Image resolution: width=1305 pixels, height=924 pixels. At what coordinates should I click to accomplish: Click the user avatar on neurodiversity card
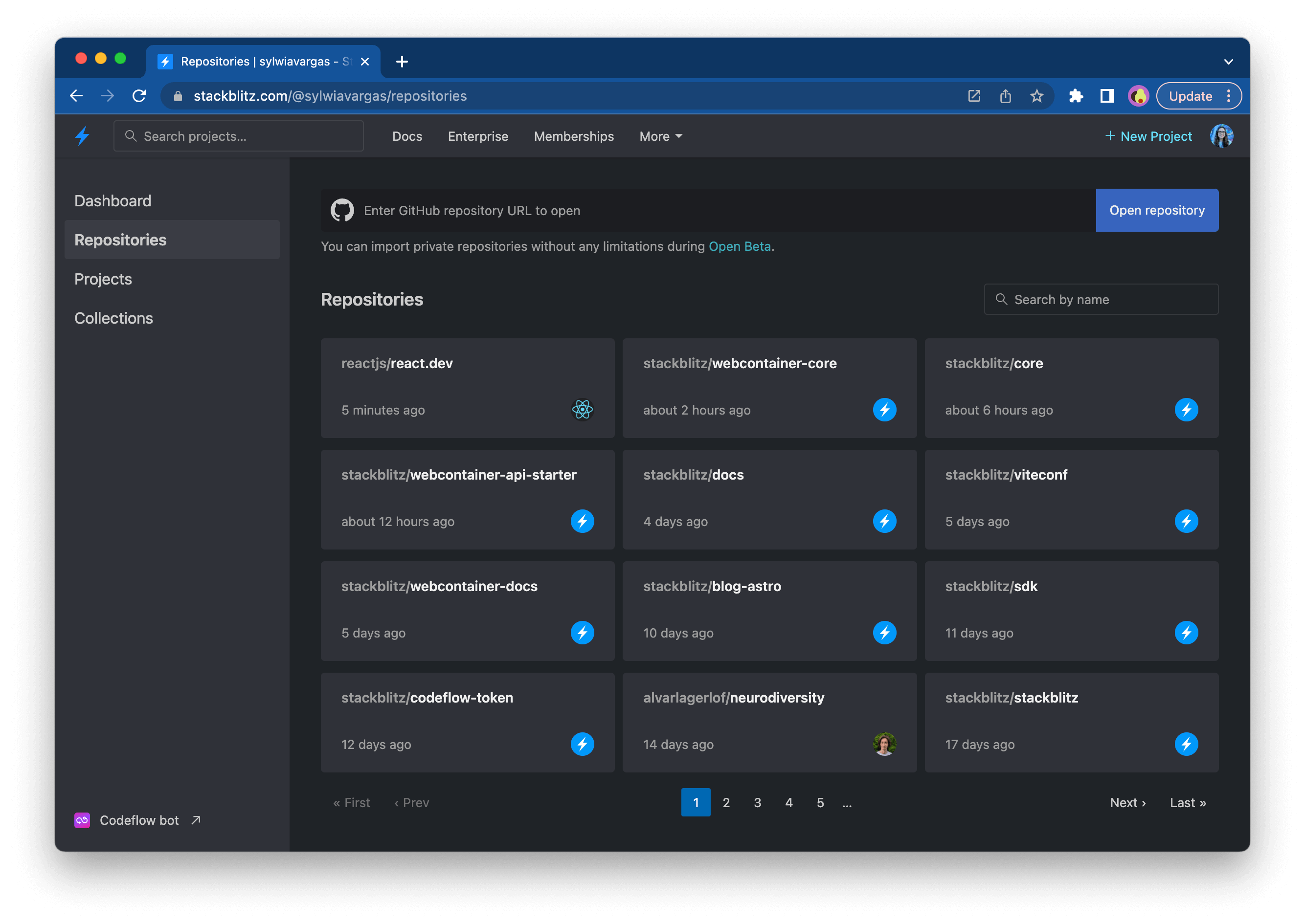point(884,744)
